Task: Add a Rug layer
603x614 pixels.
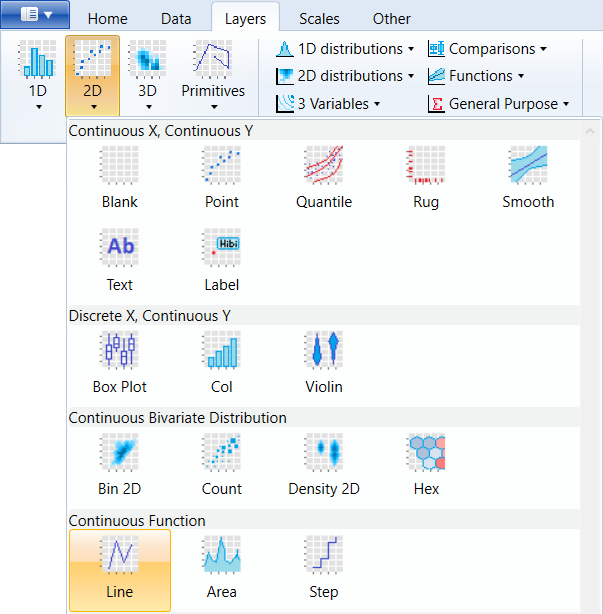Action: [426, 177]
